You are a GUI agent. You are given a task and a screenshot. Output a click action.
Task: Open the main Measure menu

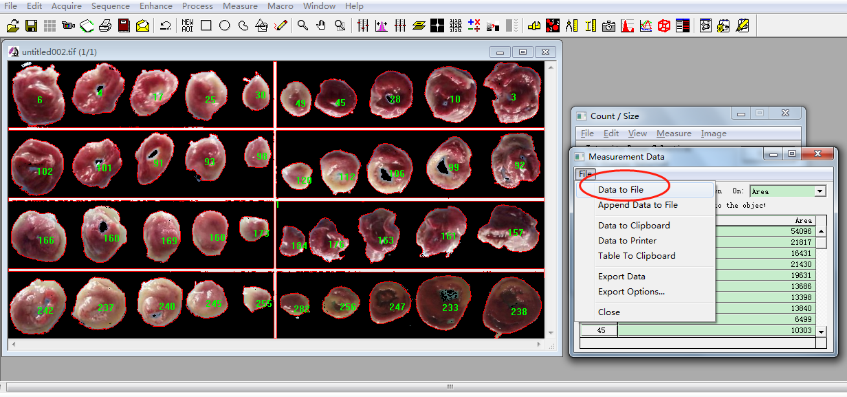pos(240,6)
